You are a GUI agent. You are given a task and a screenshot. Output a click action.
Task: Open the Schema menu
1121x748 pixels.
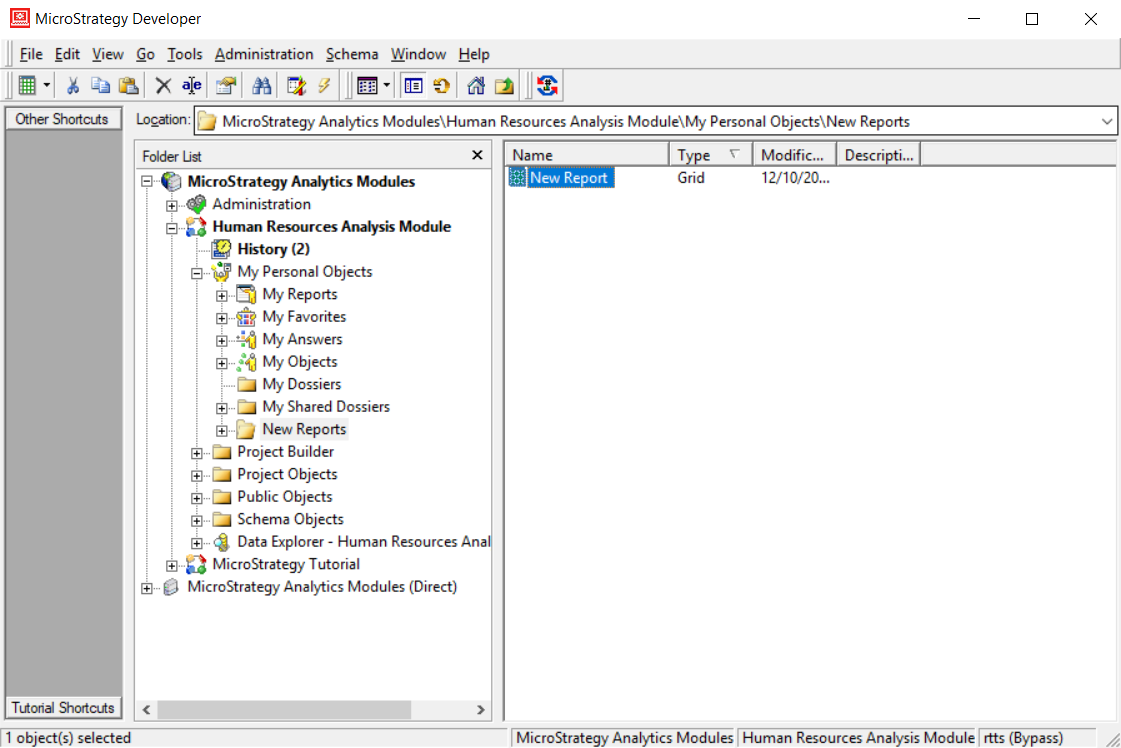[352, 54]
